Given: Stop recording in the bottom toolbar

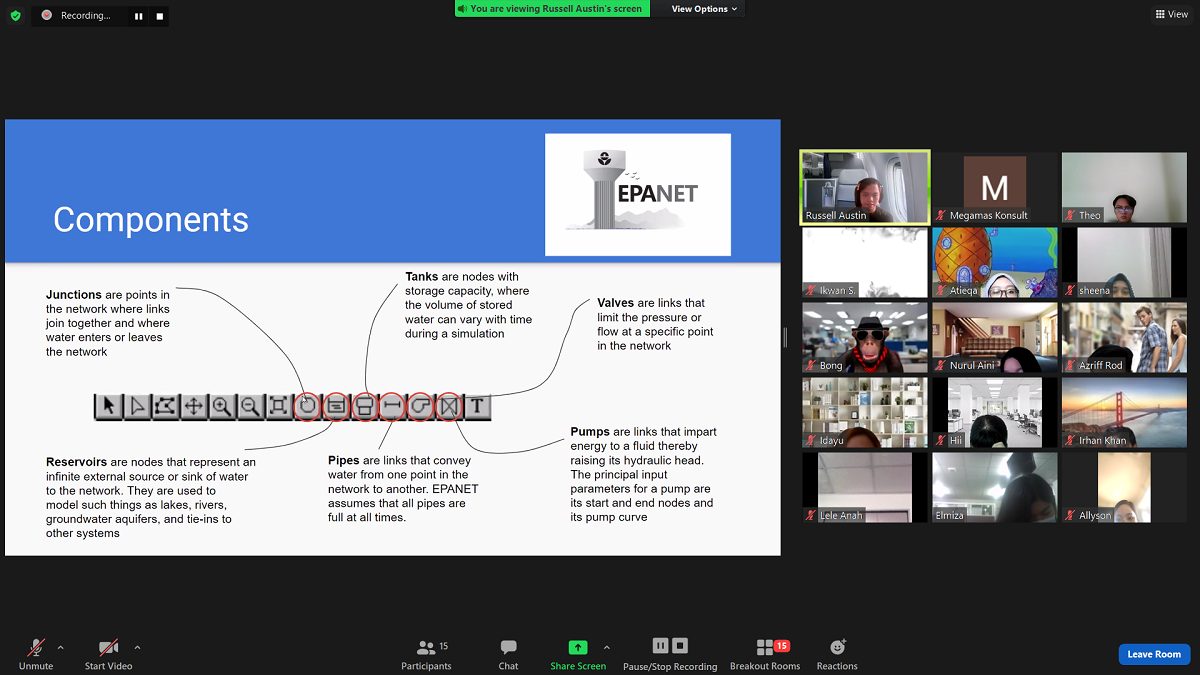Looking at the screenshot, I should pos(680,646).
